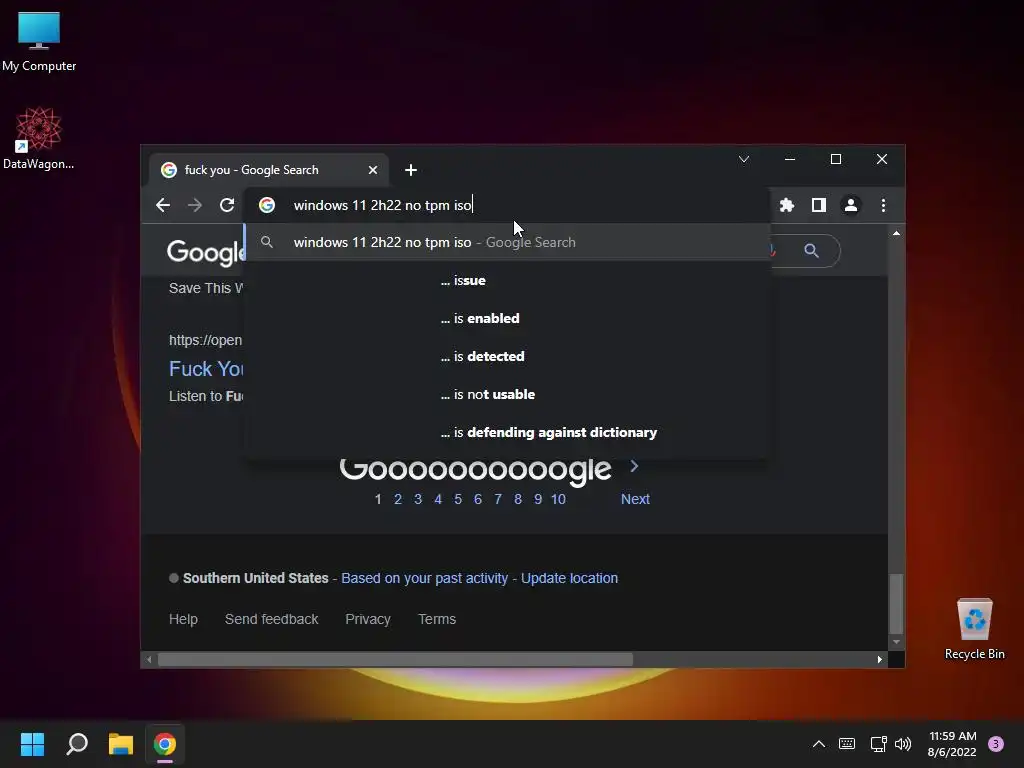Click the vertical scrollbar thumb
The height and width of the screenshot is (768, 1024).
pyautogui.click(x=896, y=603)
